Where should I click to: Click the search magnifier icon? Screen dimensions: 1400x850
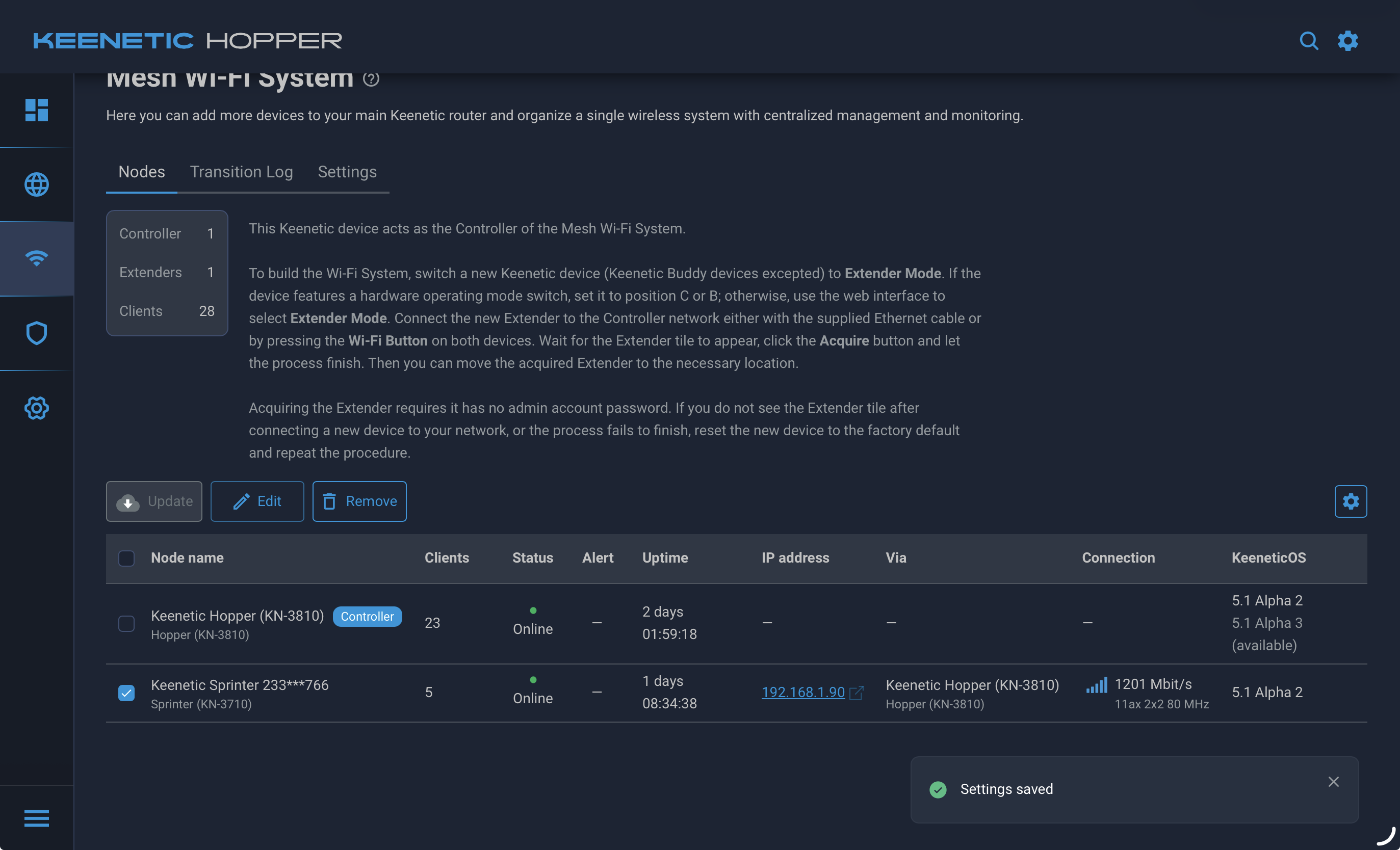point(1309,41)
